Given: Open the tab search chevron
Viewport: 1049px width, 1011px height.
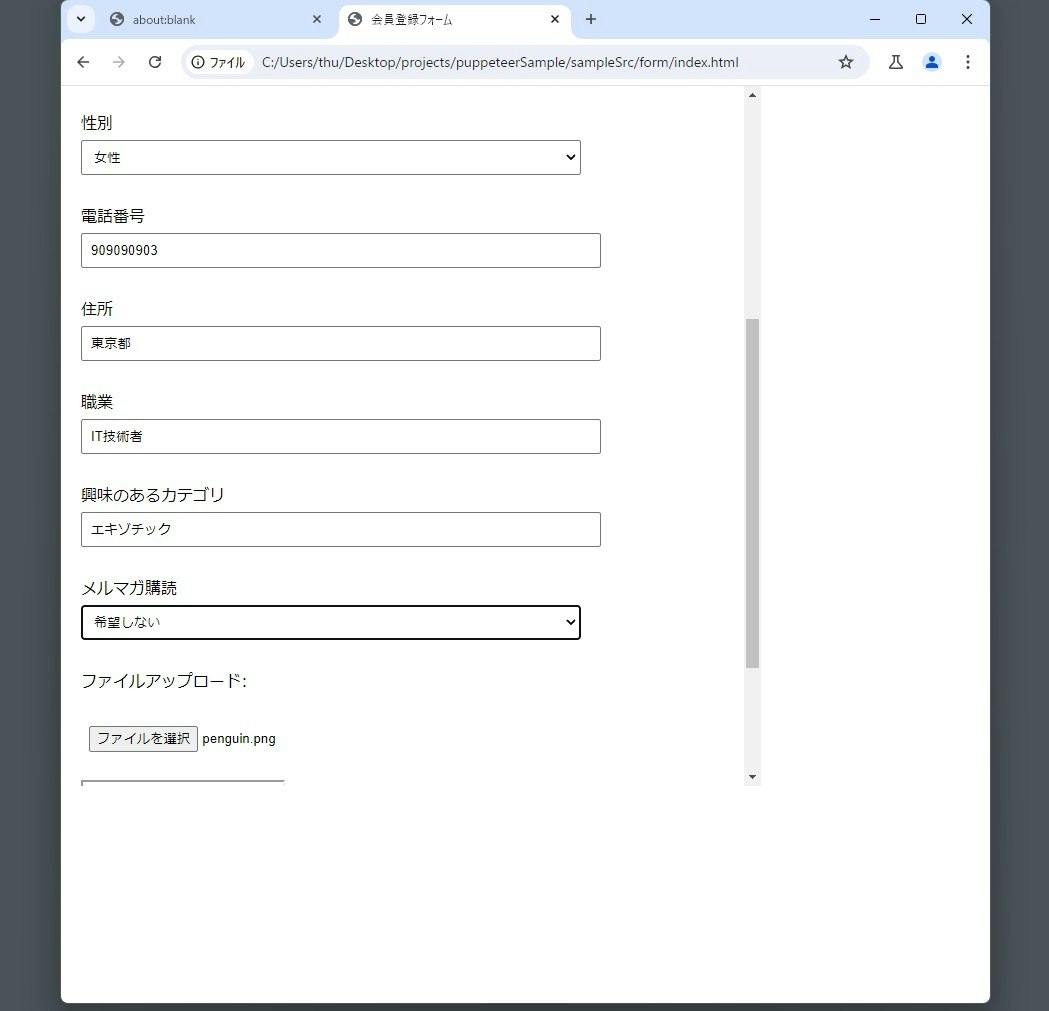Looking at the screenshot, I should pos(80,19).
